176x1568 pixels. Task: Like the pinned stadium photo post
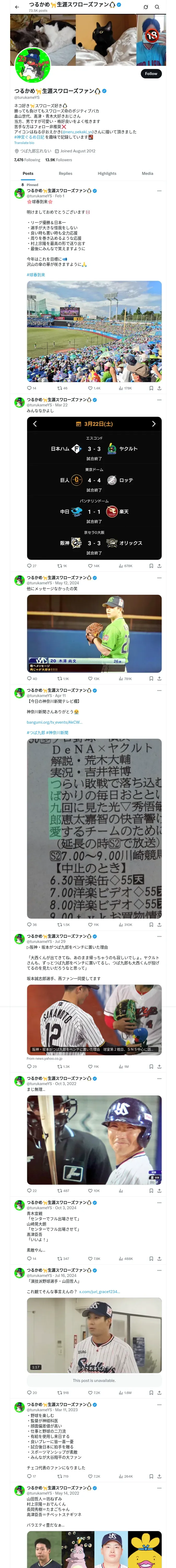point(94,388)
